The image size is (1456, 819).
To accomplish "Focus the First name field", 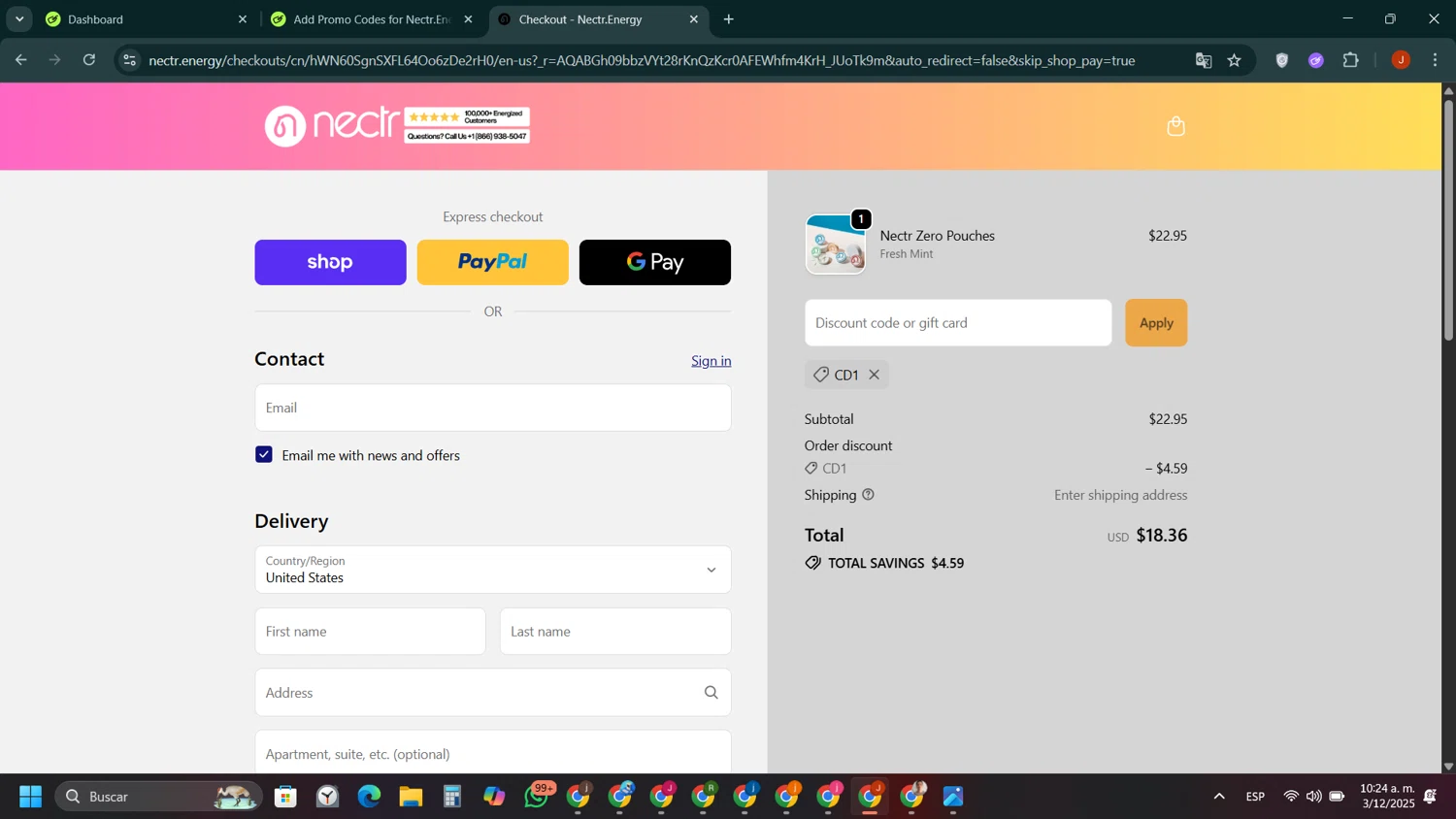I will point(370,632).
